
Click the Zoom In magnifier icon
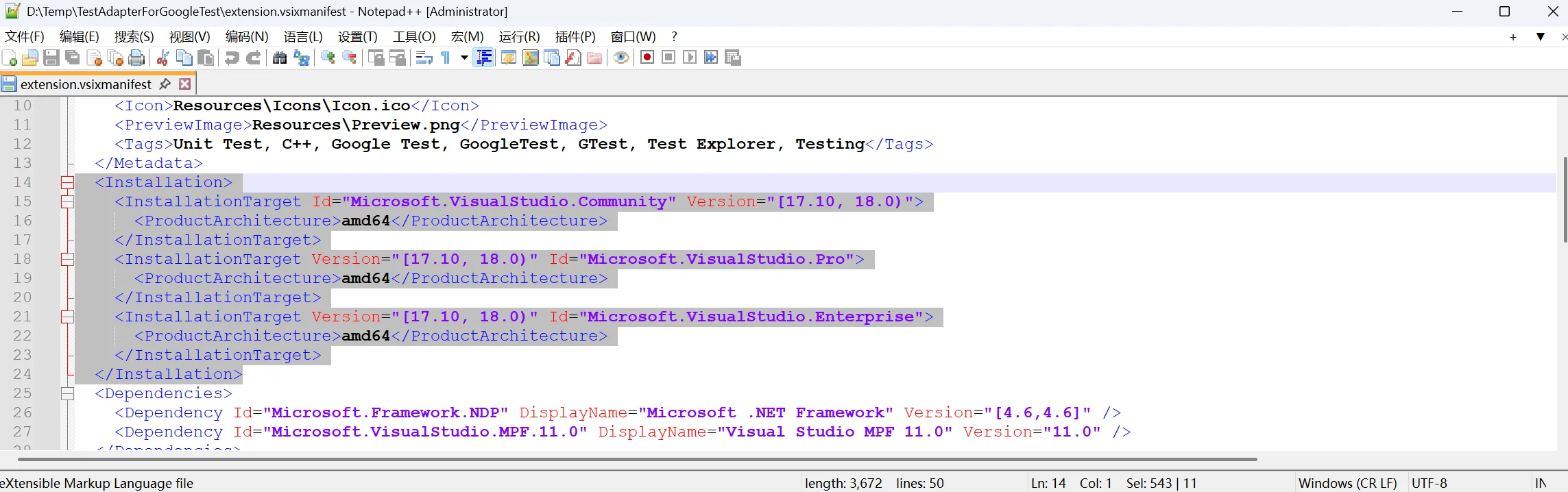pos(328,58)
